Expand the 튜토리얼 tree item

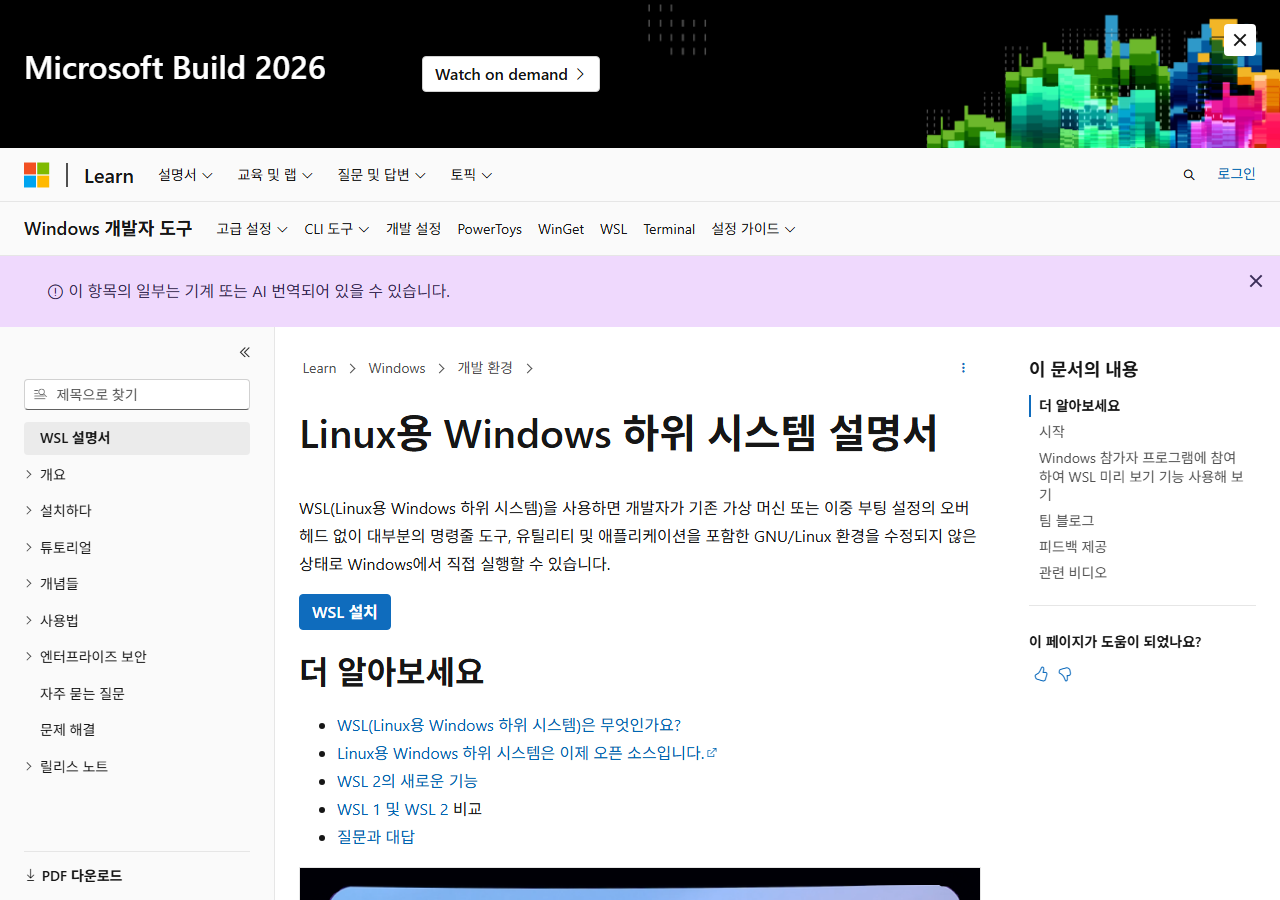(x=137, y=548)
